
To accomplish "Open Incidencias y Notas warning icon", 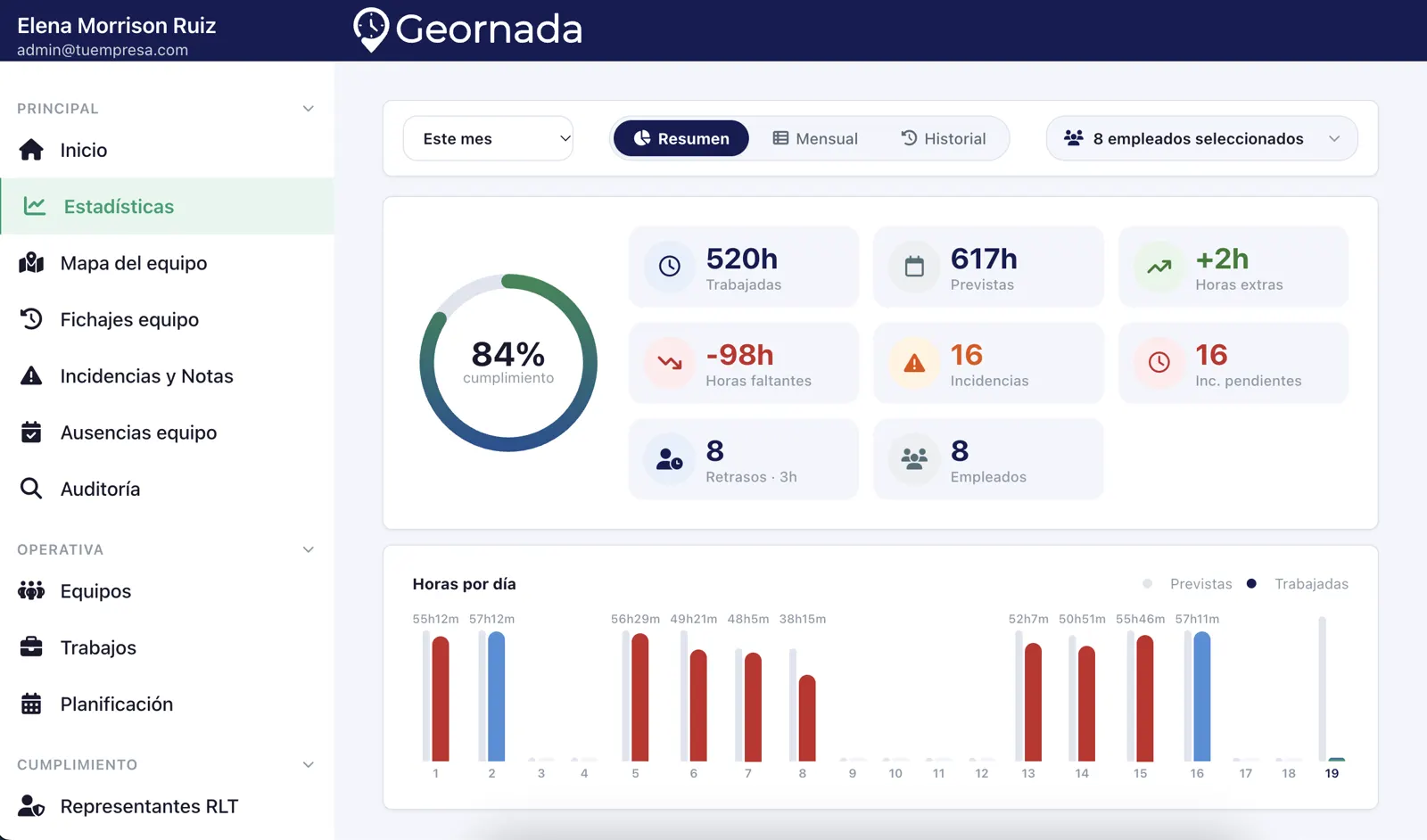I will click(31, 375).
